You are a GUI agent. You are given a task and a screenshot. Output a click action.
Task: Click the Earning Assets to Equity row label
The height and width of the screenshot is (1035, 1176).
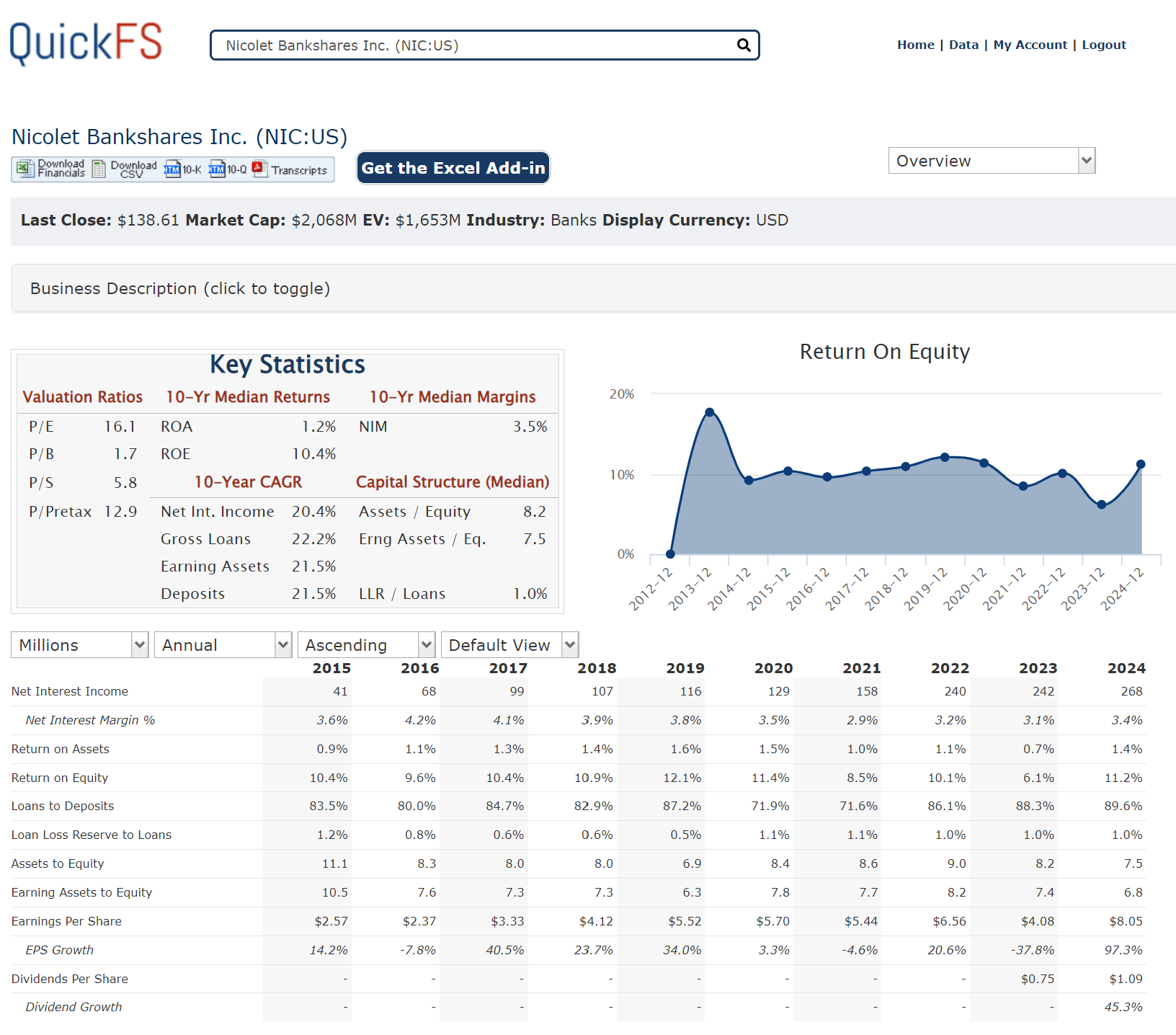tap(82, 892)
